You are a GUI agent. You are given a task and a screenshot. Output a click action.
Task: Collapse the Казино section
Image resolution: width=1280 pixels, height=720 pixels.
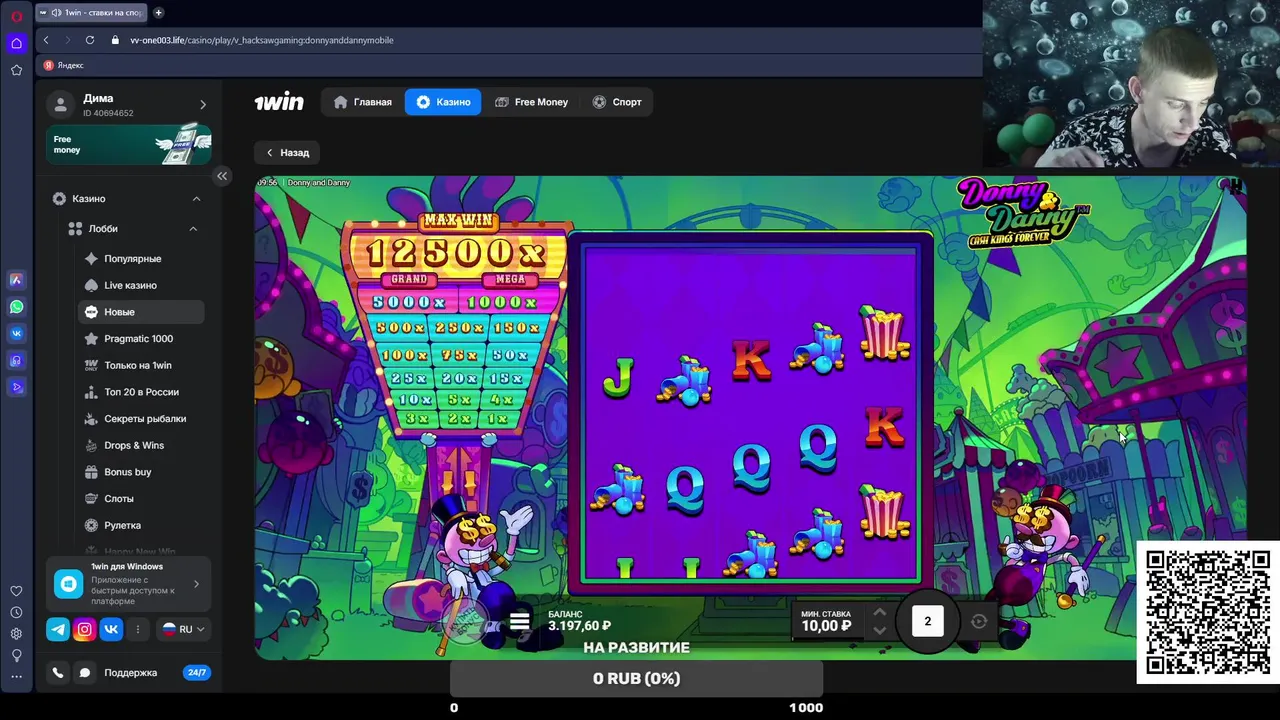(x=196, y=199)
